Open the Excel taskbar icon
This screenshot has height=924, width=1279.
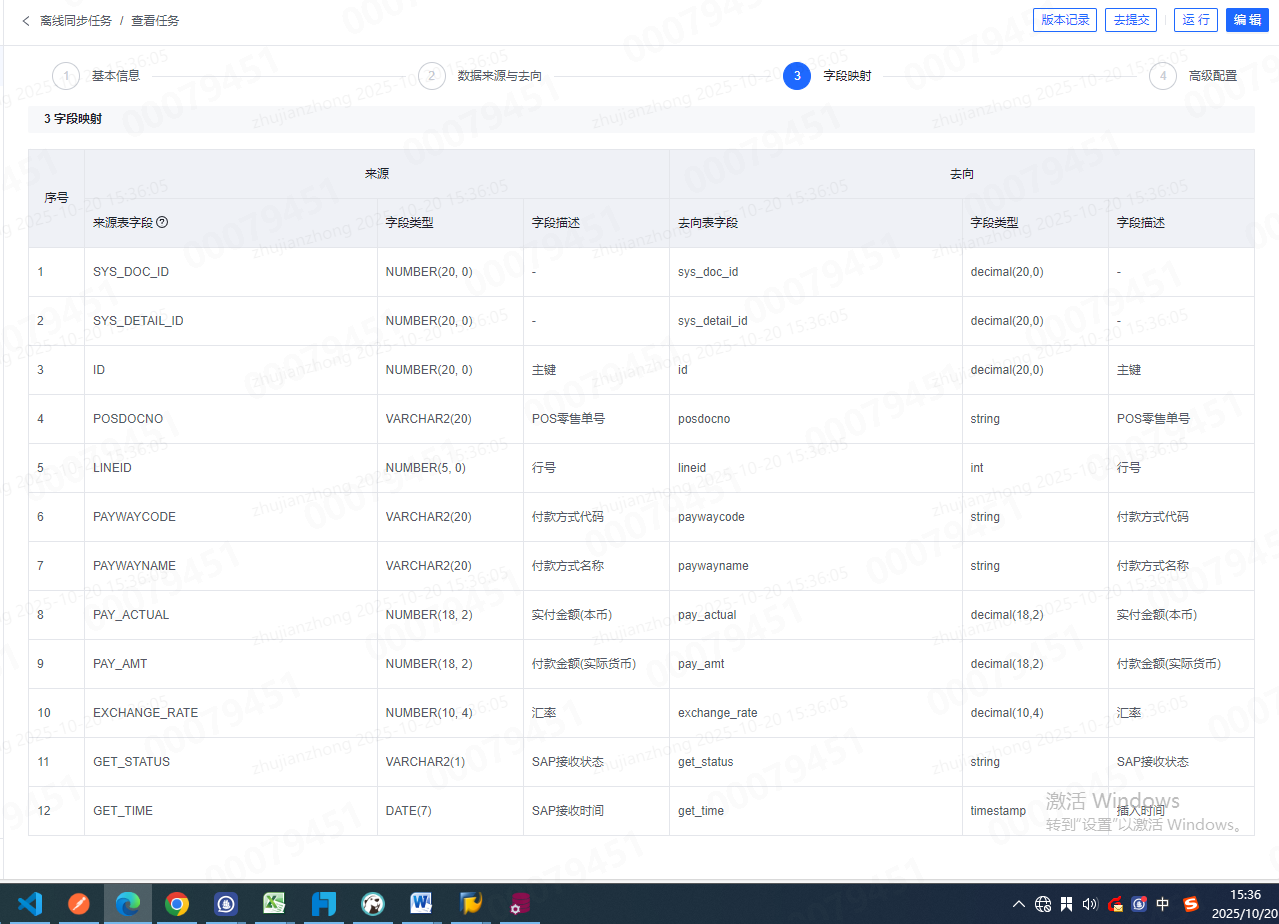click(275, 904)
